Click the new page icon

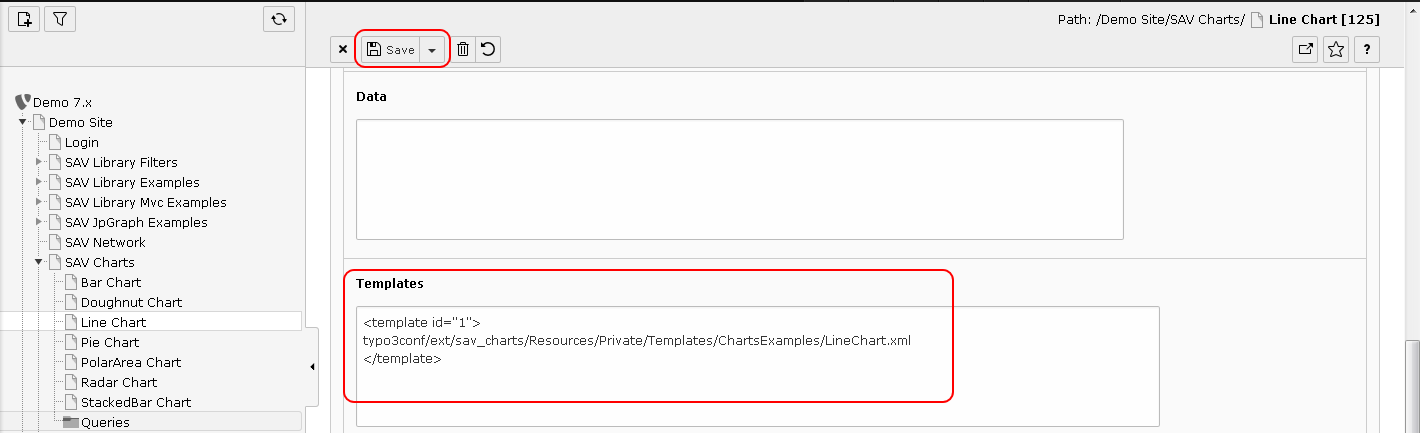tap(25, 18)
